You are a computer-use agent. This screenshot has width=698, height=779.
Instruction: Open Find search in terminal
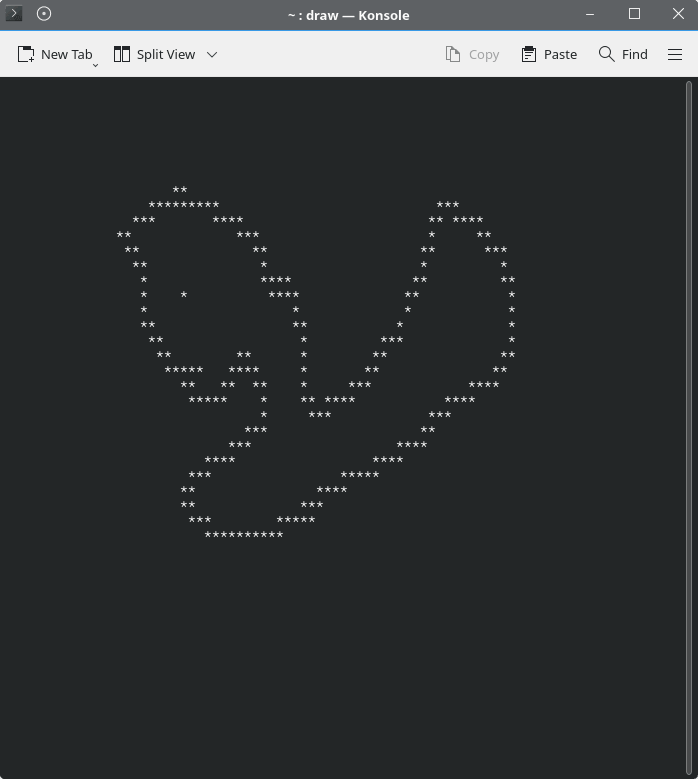tap(623, 54)
